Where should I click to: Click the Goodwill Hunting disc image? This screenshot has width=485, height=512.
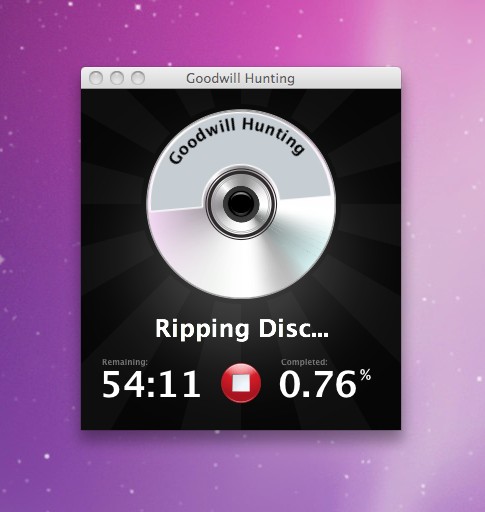tap(241, 203)
